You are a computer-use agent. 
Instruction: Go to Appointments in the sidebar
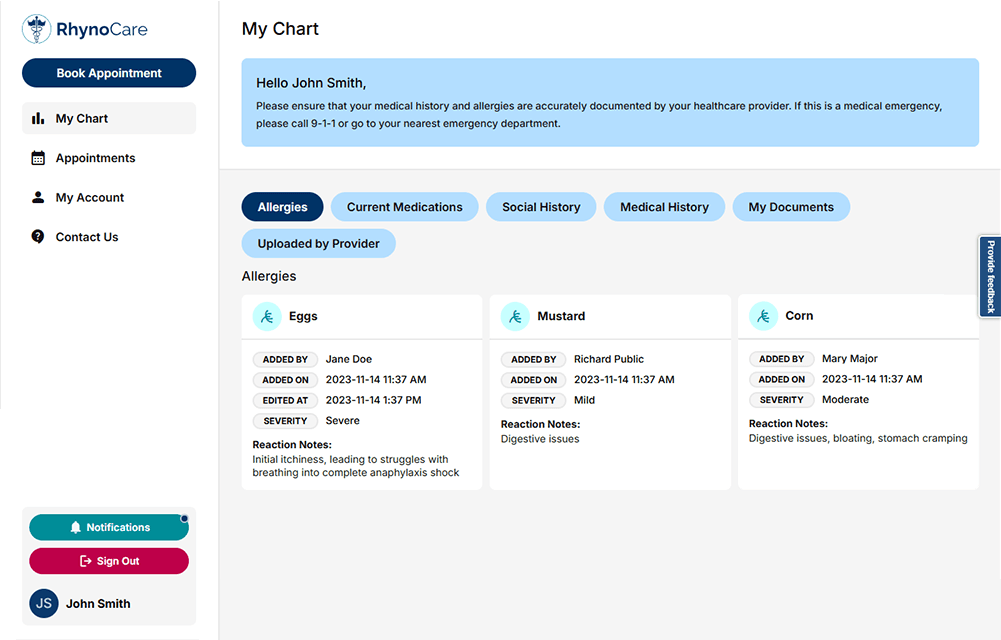click(109, 158)
